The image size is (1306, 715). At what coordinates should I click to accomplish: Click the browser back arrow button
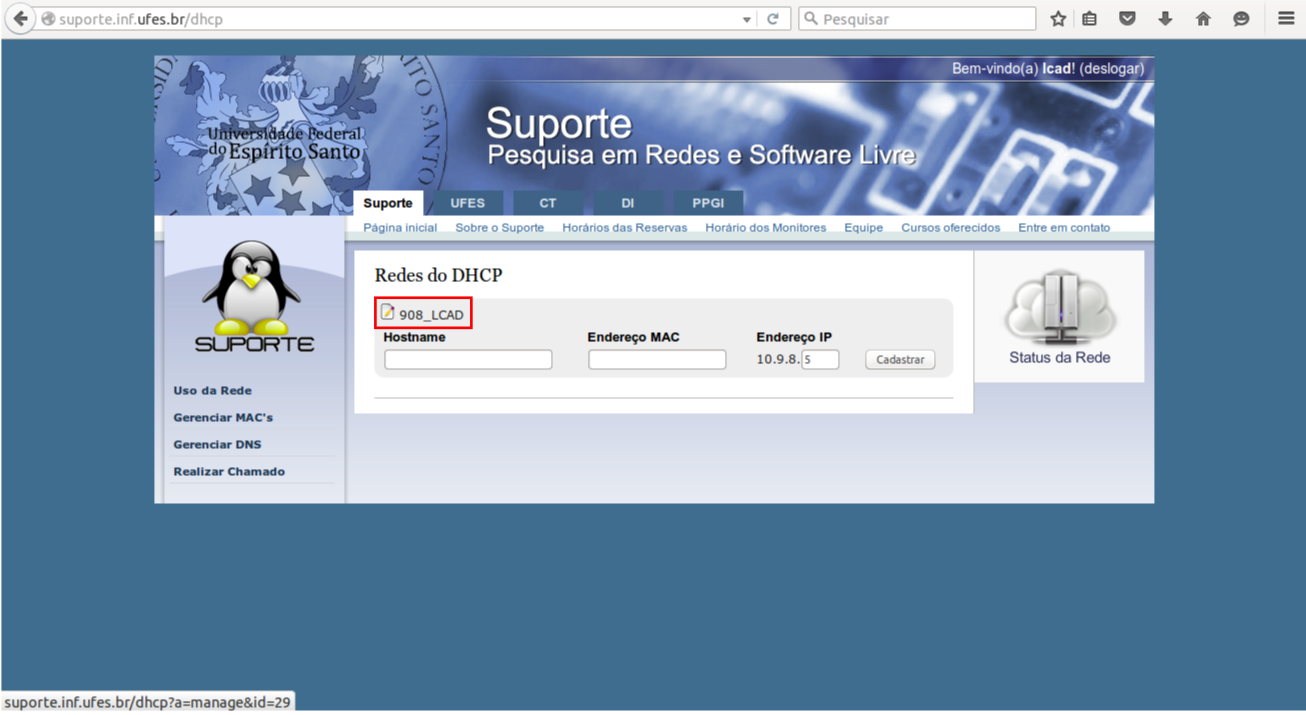pos(20,19)
